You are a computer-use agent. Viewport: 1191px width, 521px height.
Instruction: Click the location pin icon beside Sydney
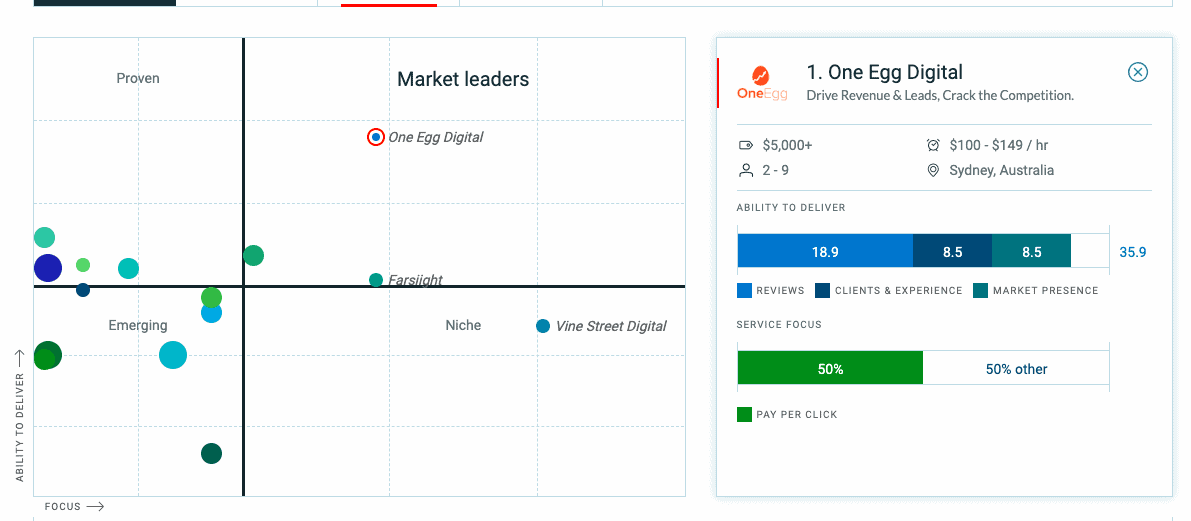pos(934,170)
